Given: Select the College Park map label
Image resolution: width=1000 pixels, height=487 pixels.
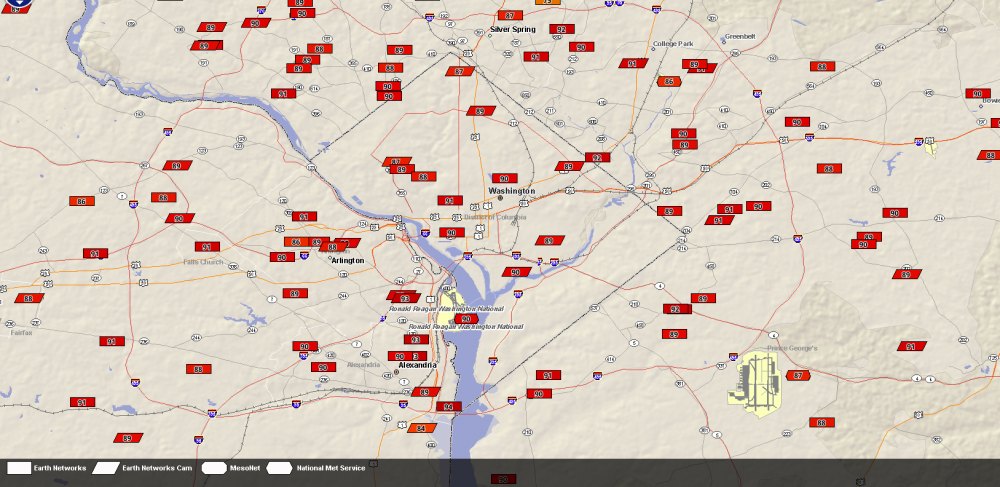Looking at the screenshot, I should pos(673,44).
